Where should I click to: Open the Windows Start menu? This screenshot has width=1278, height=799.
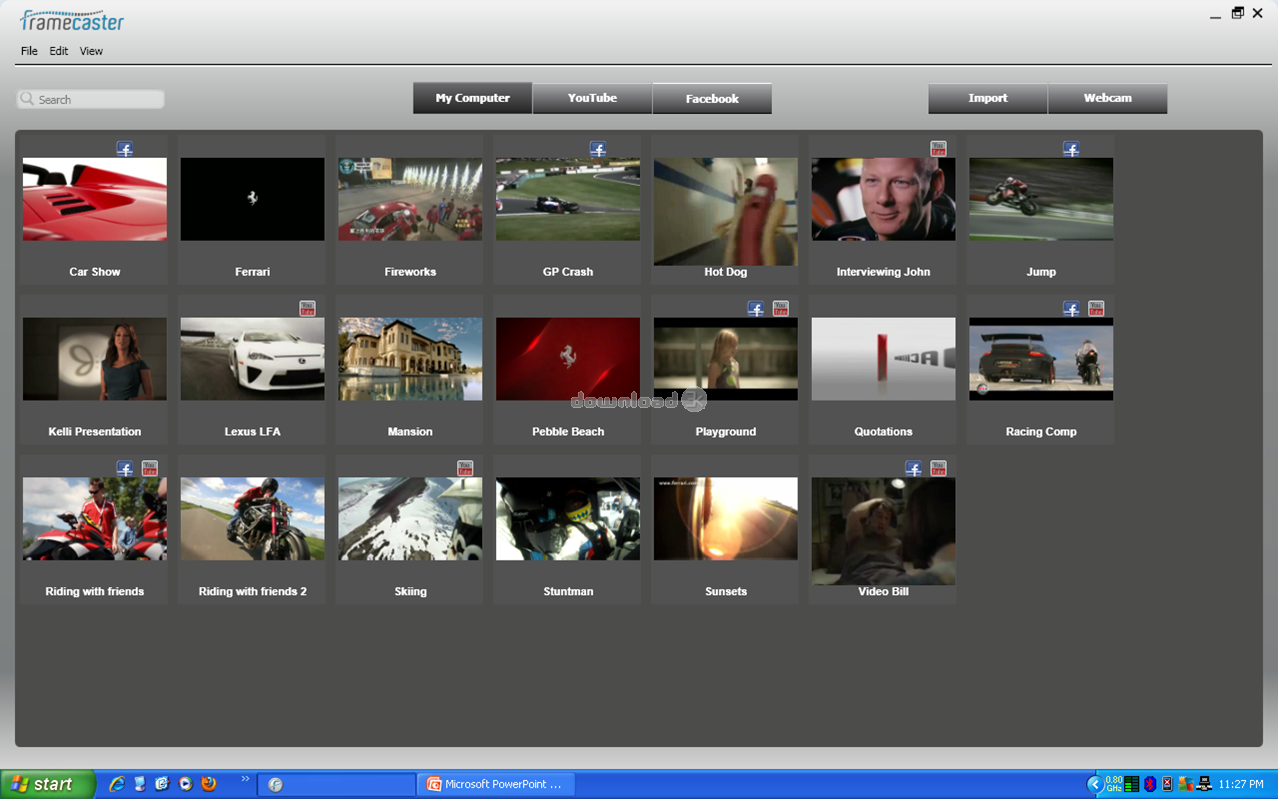coord(47,784)
